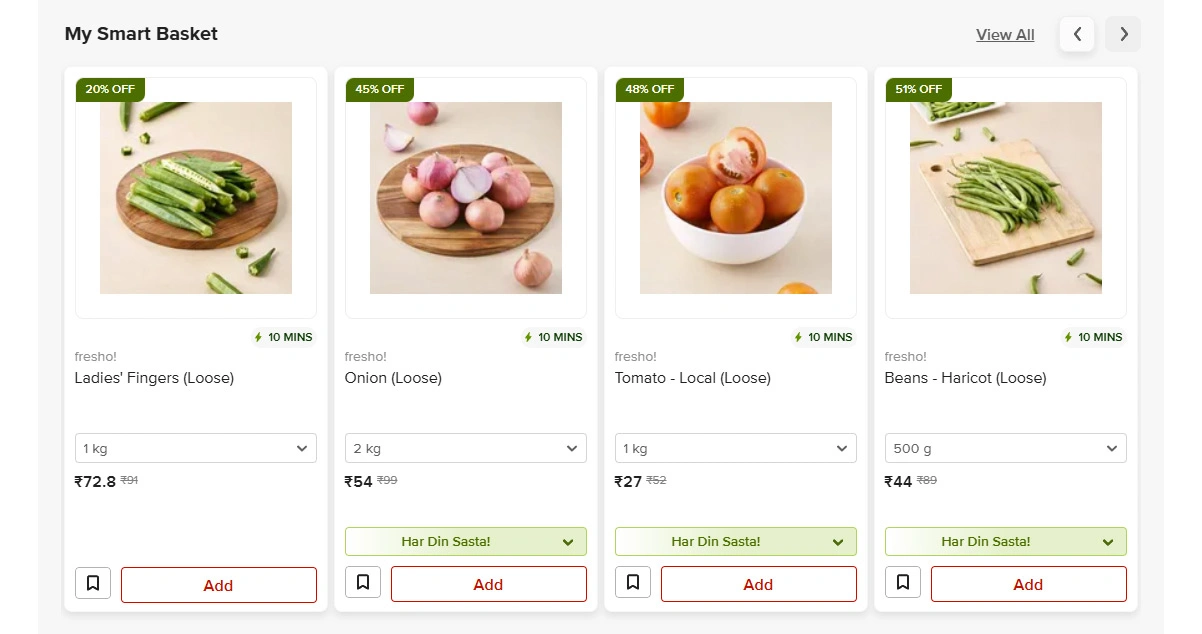This screenshot has width=1202, height=634.
Task: Add Onion (Loose) to basket
Action: [x=488, y=585]
